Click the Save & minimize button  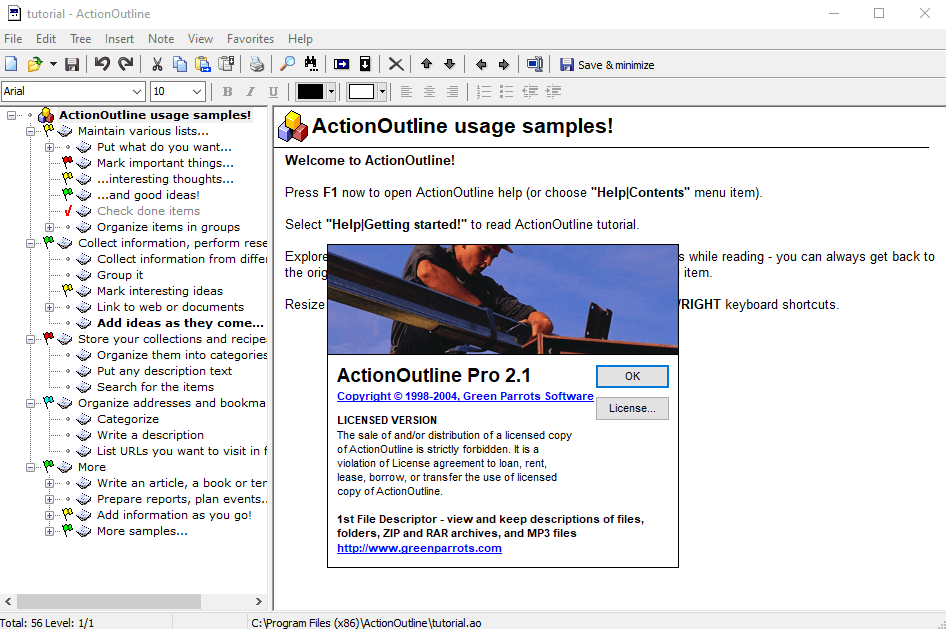(608, 65)
